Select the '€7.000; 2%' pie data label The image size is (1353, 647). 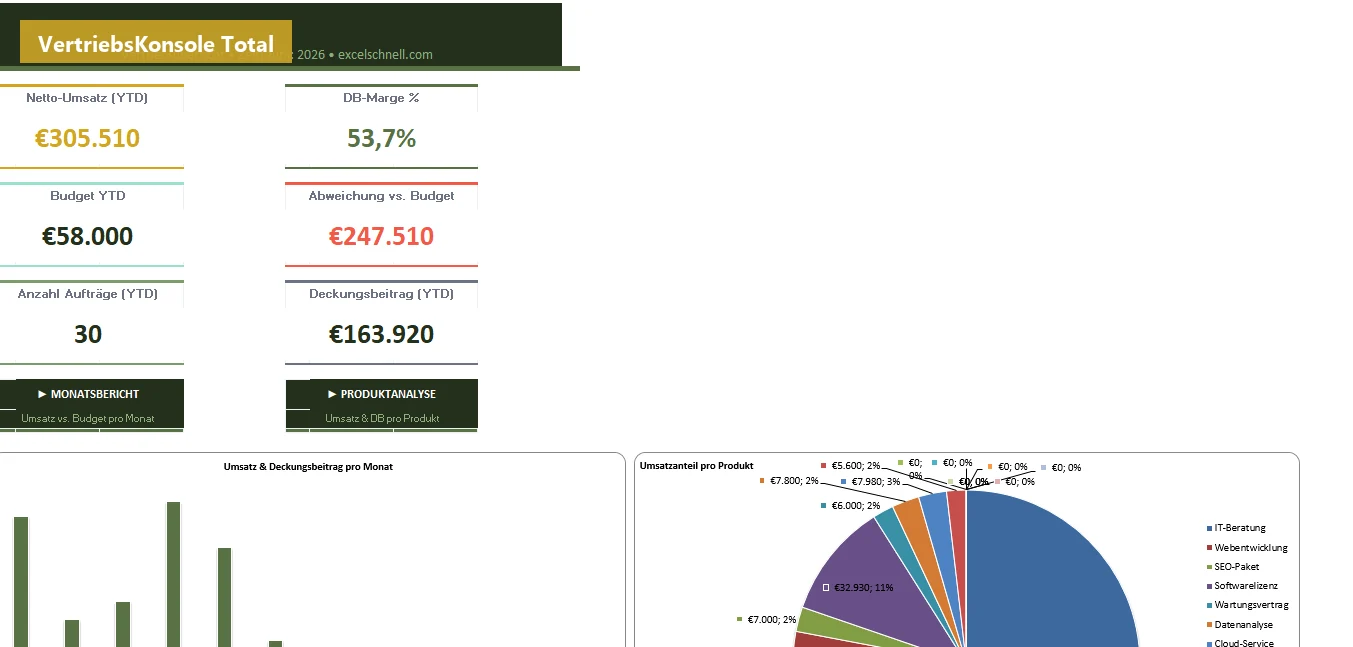click(x=767, y=620)
